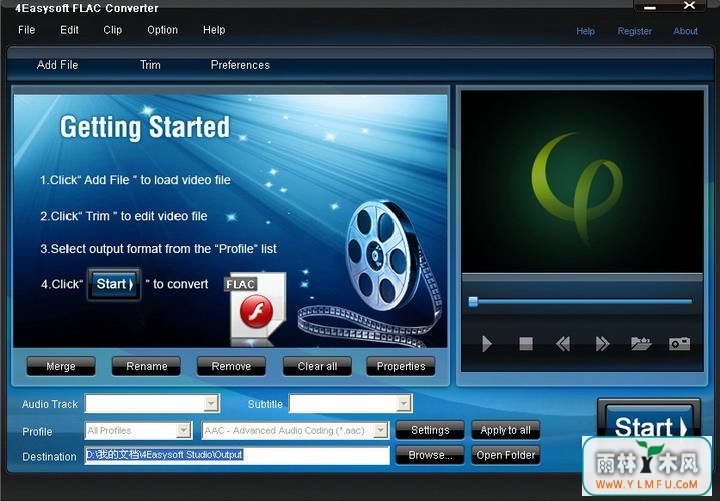Open the File menu
720x501 pixels.
(26, 30)
